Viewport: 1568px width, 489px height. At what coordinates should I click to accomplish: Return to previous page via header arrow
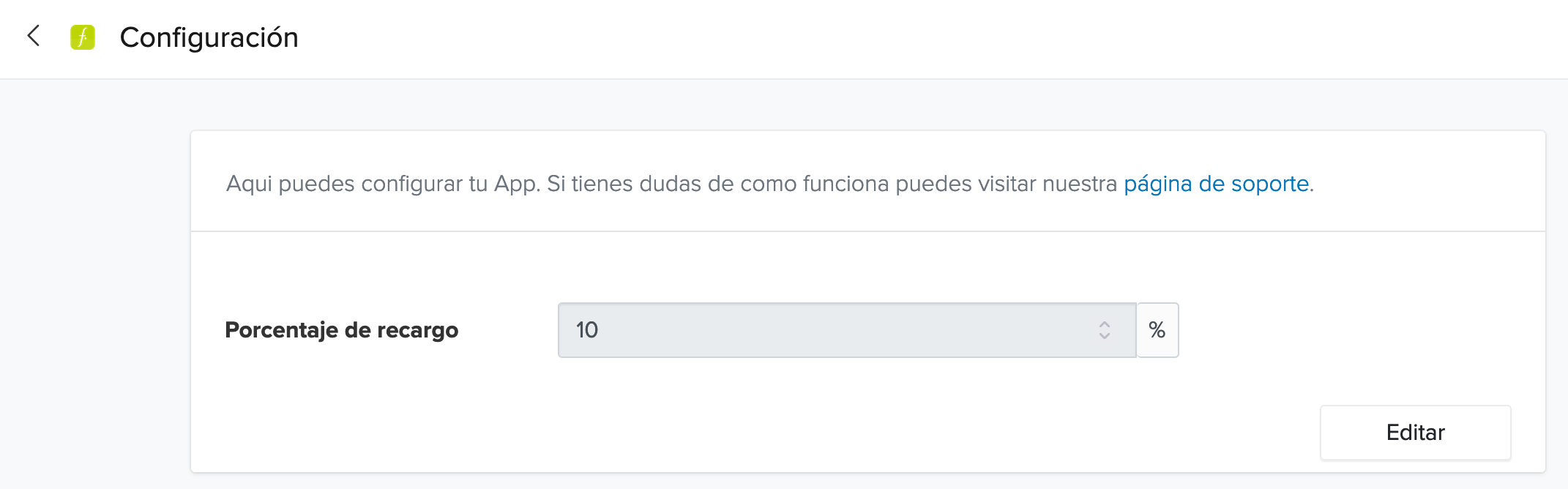tap(33, 36)
